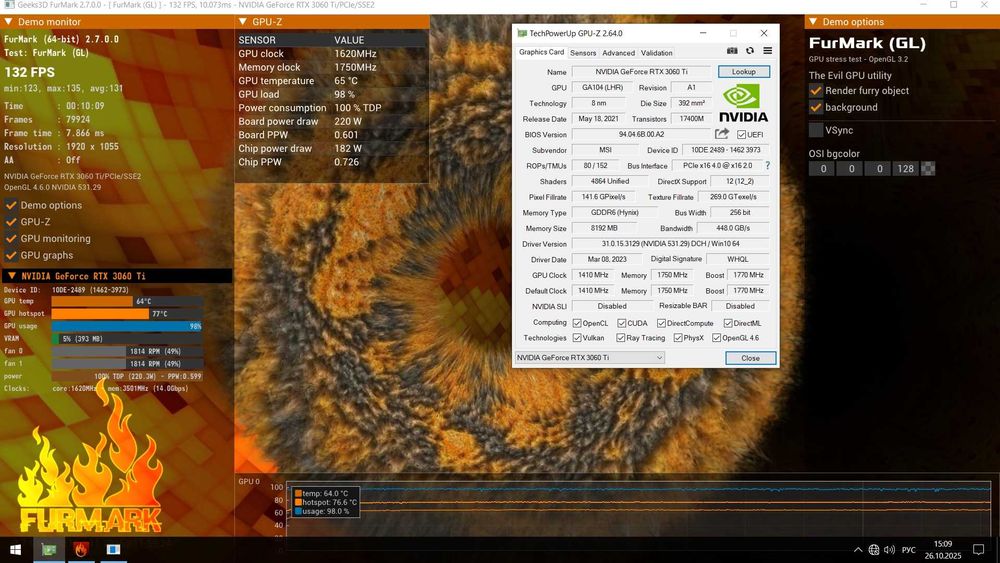Open the GPU selector dropdown in GPU-Z
1000x563 pixels.
tap(589, 358)
